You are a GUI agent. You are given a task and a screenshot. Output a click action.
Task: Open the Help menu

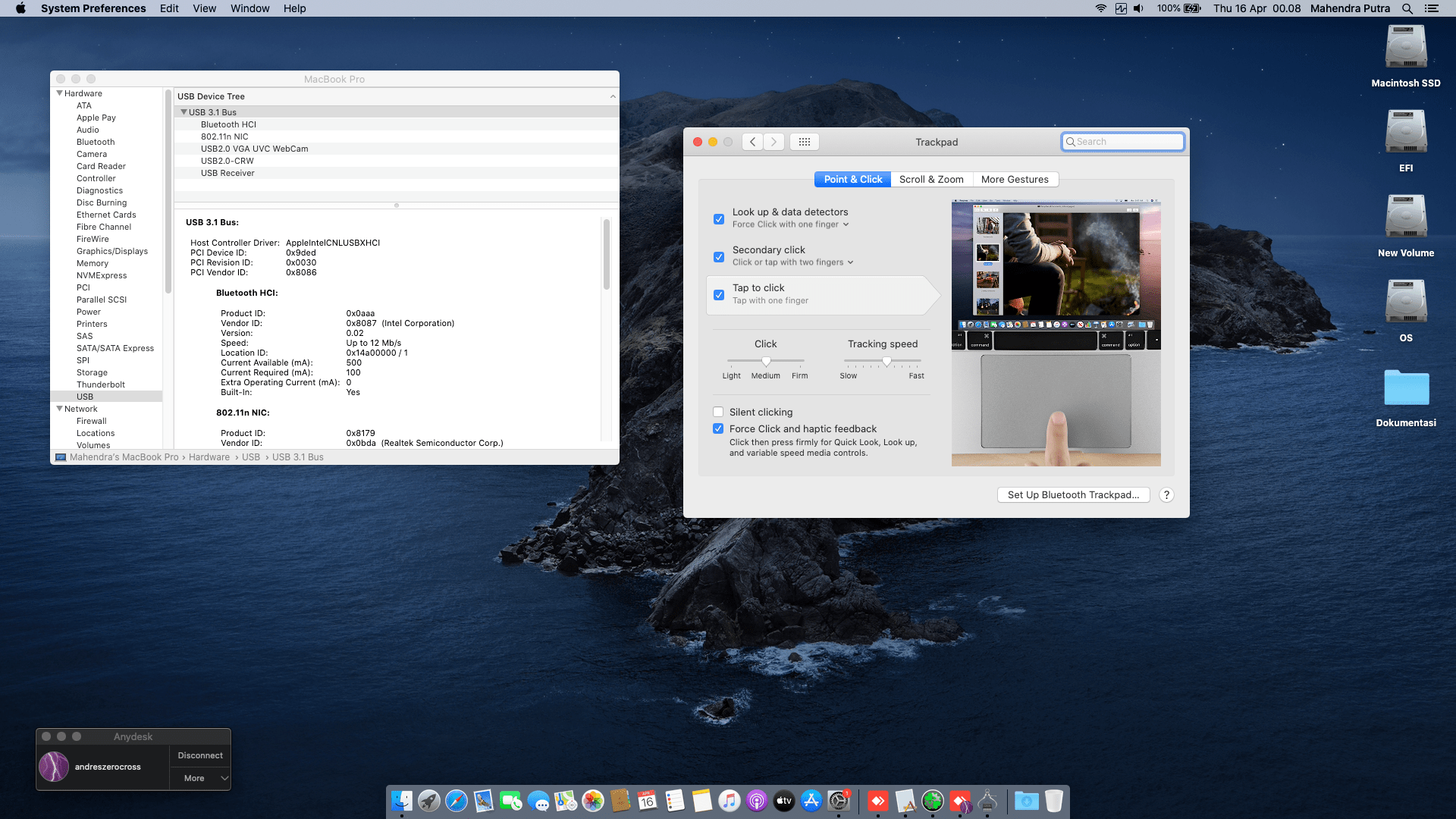[x=295, y=8]
